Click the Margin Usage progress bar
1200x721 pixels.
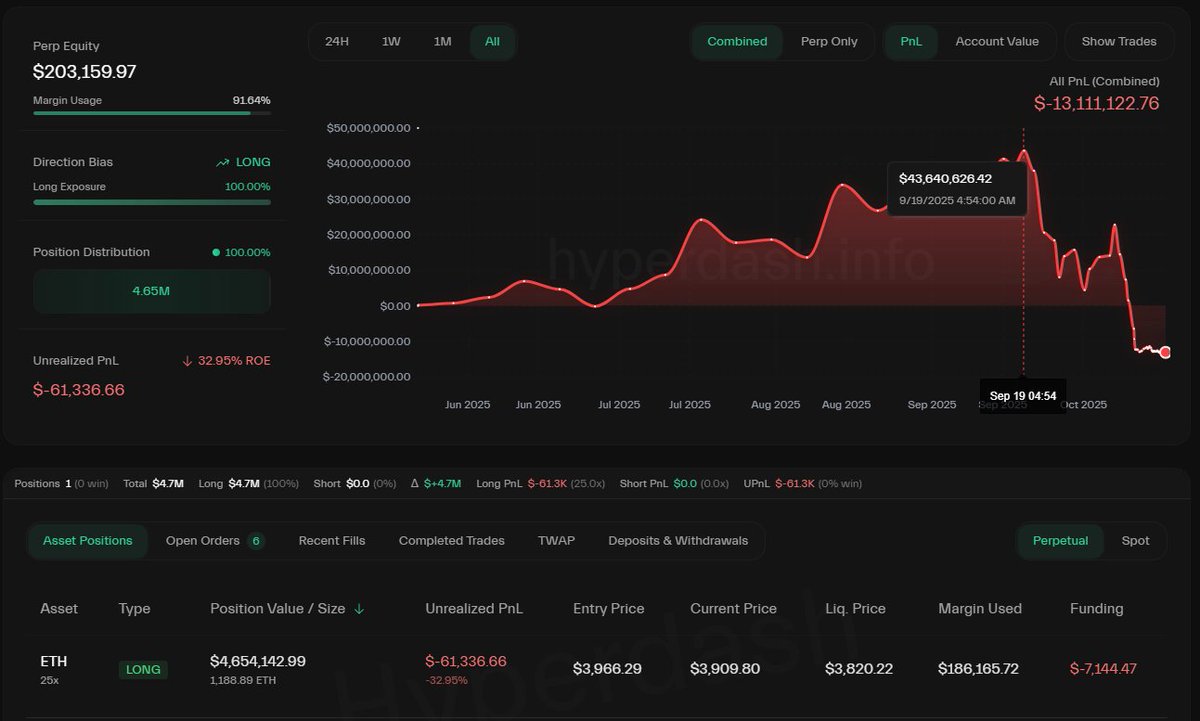coord(152,113)
